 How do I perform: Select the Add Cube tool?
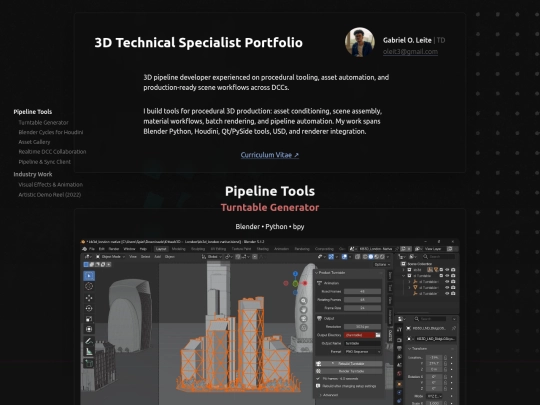point(89,363)
